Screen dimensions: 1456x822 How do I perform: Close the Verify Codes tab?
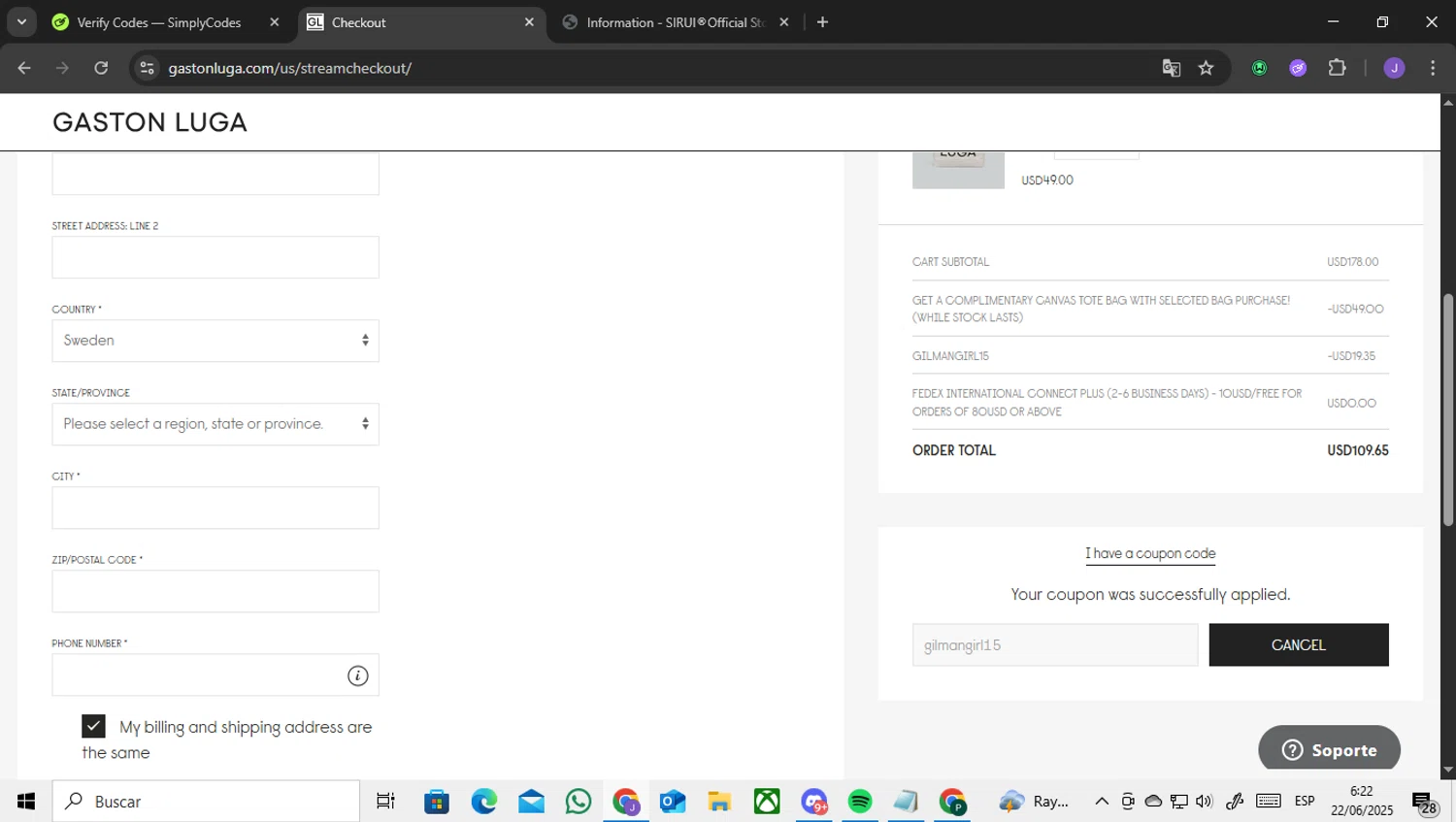[274, 21]
